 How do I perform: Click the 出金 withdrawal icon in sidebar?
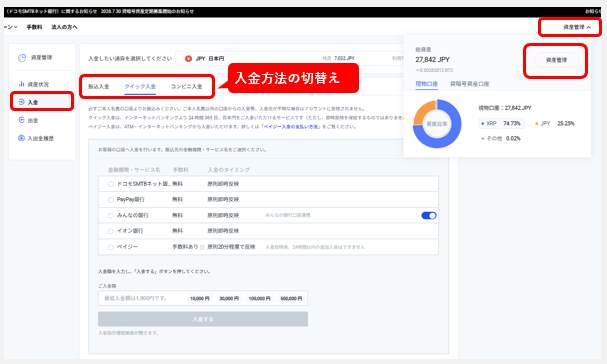click(x=21, y=120)
